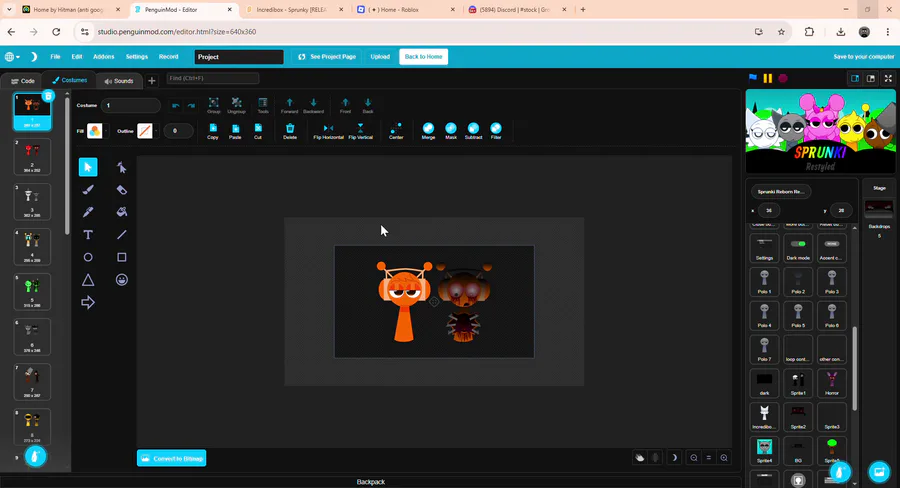The height and width of the screenshot is (488, 900).
Task: Select the Reshape tool
Action: pos(122,167)
